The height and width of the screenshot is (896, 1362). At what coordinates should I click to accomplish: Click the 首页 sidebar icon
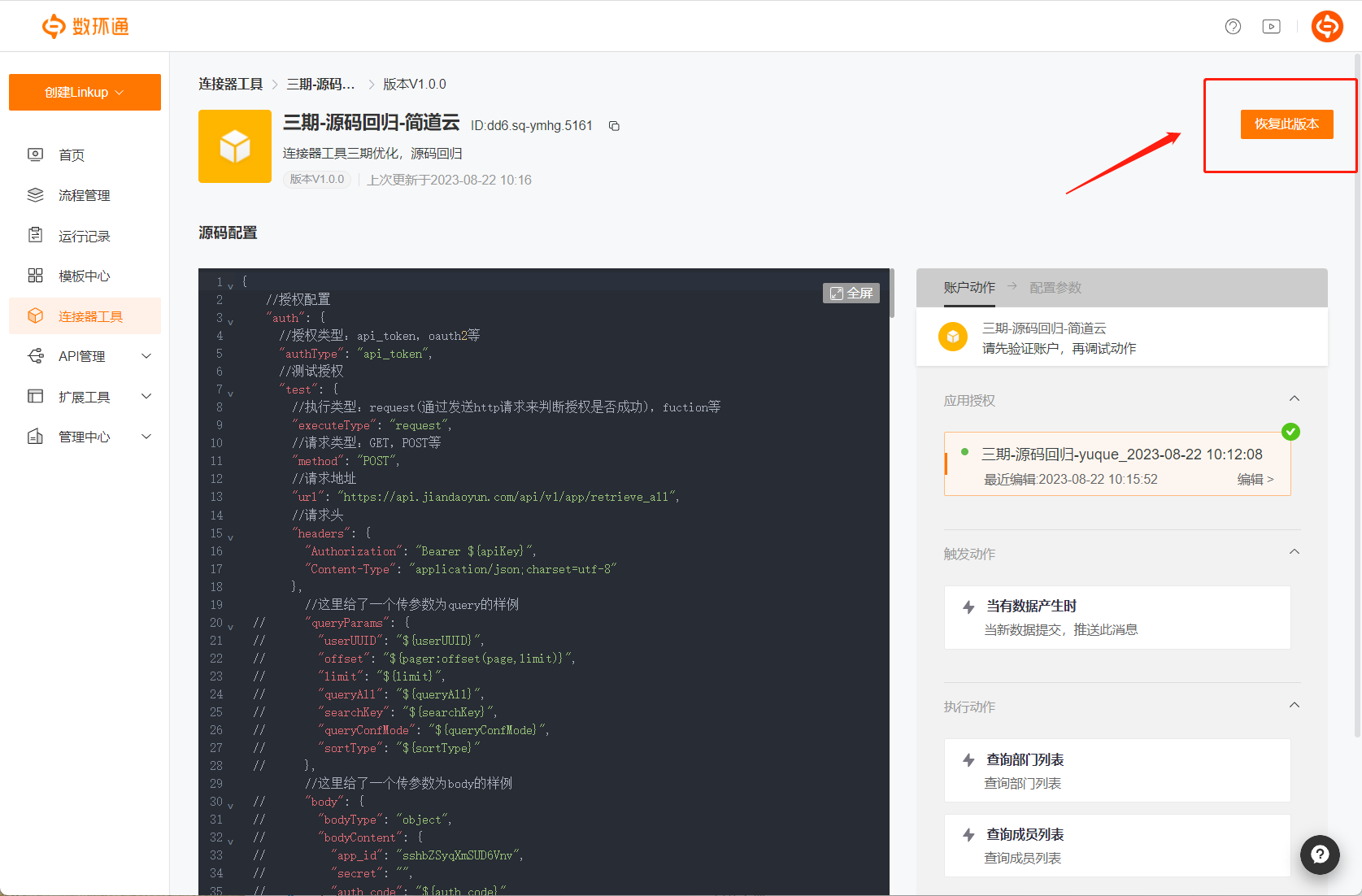coord(36,154)
